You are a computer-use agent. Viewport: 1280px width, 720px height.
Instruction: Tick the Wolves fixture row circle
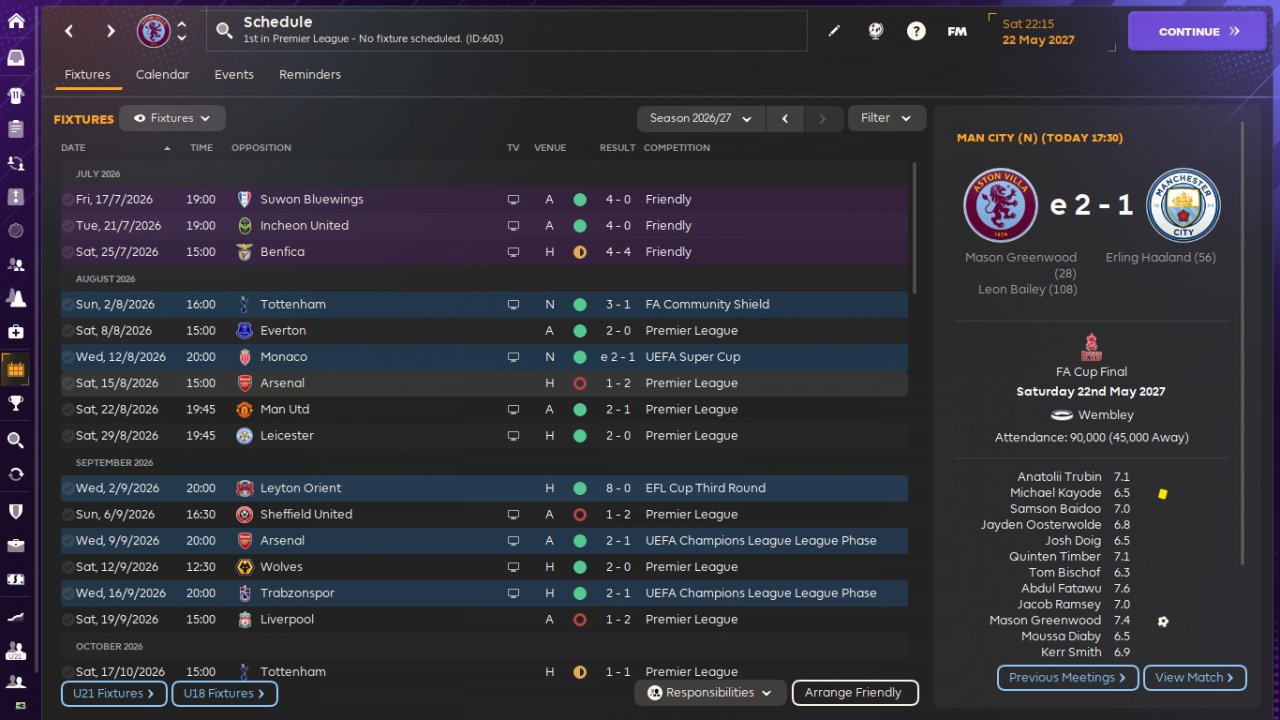coord(68,567)
